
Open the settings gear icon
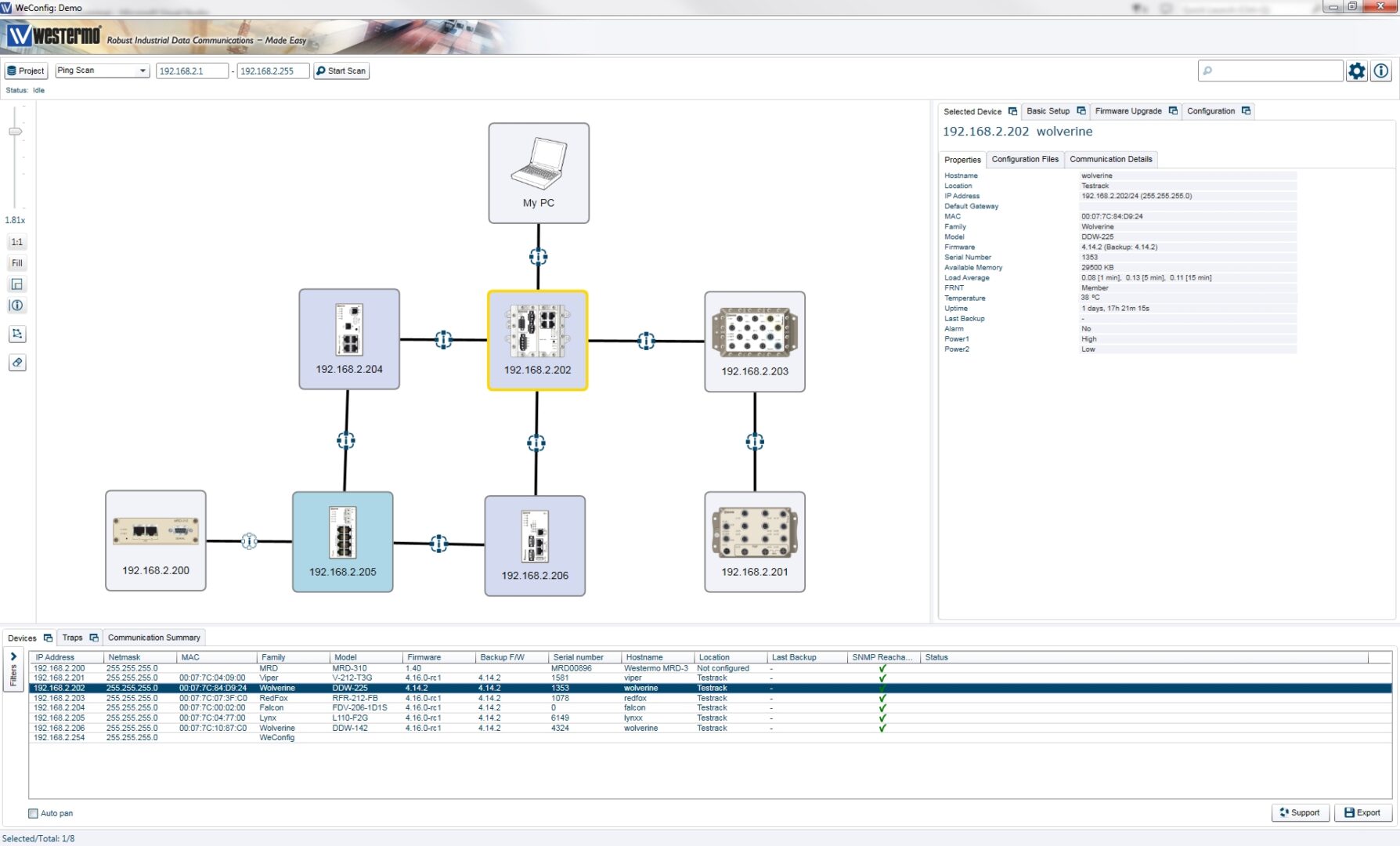1356,71
